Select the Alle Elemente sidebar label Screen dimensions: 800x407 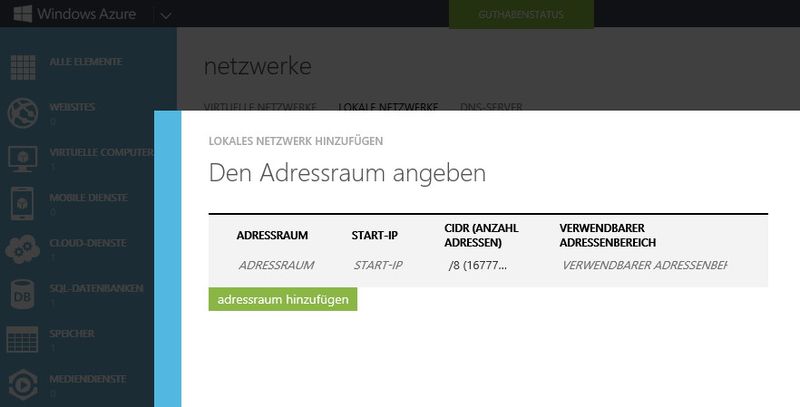pos(86,62)
